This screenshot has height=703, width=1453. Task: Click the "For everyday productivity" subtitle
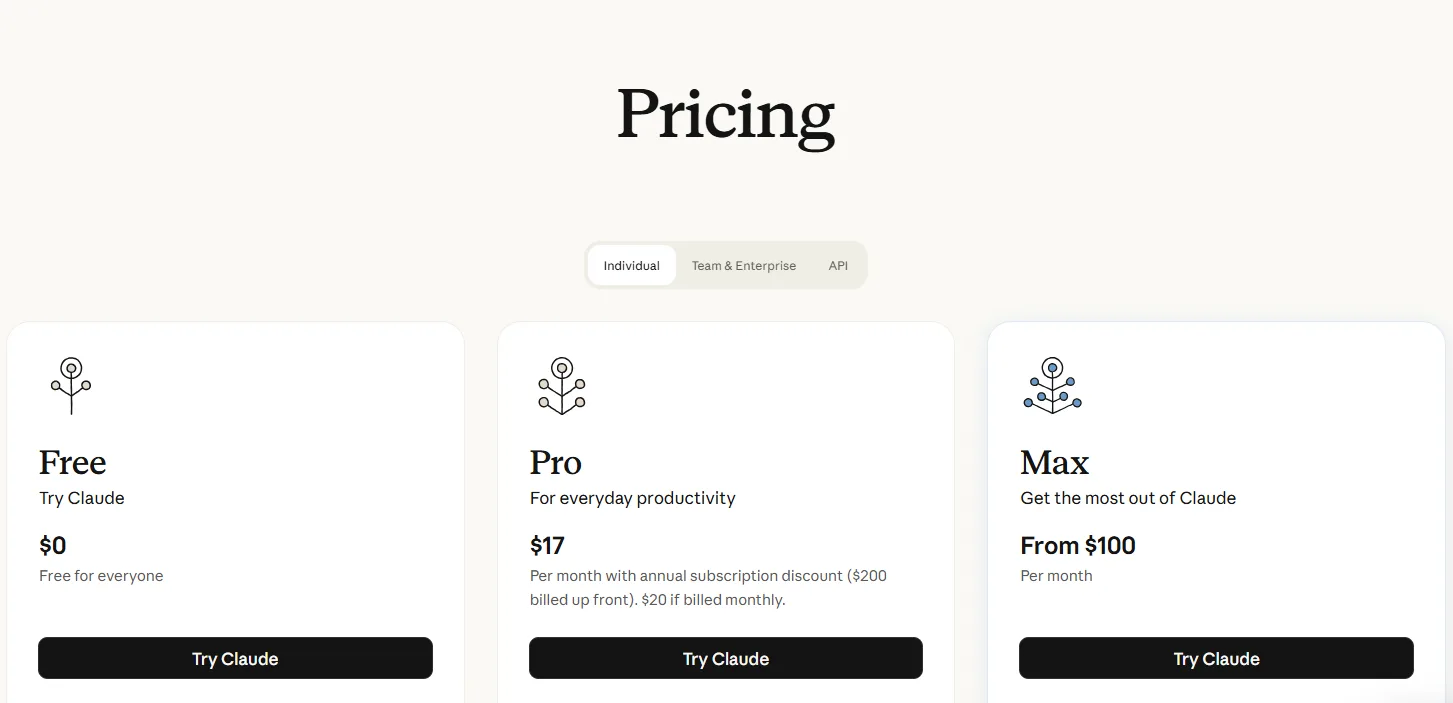coord(633,498)
